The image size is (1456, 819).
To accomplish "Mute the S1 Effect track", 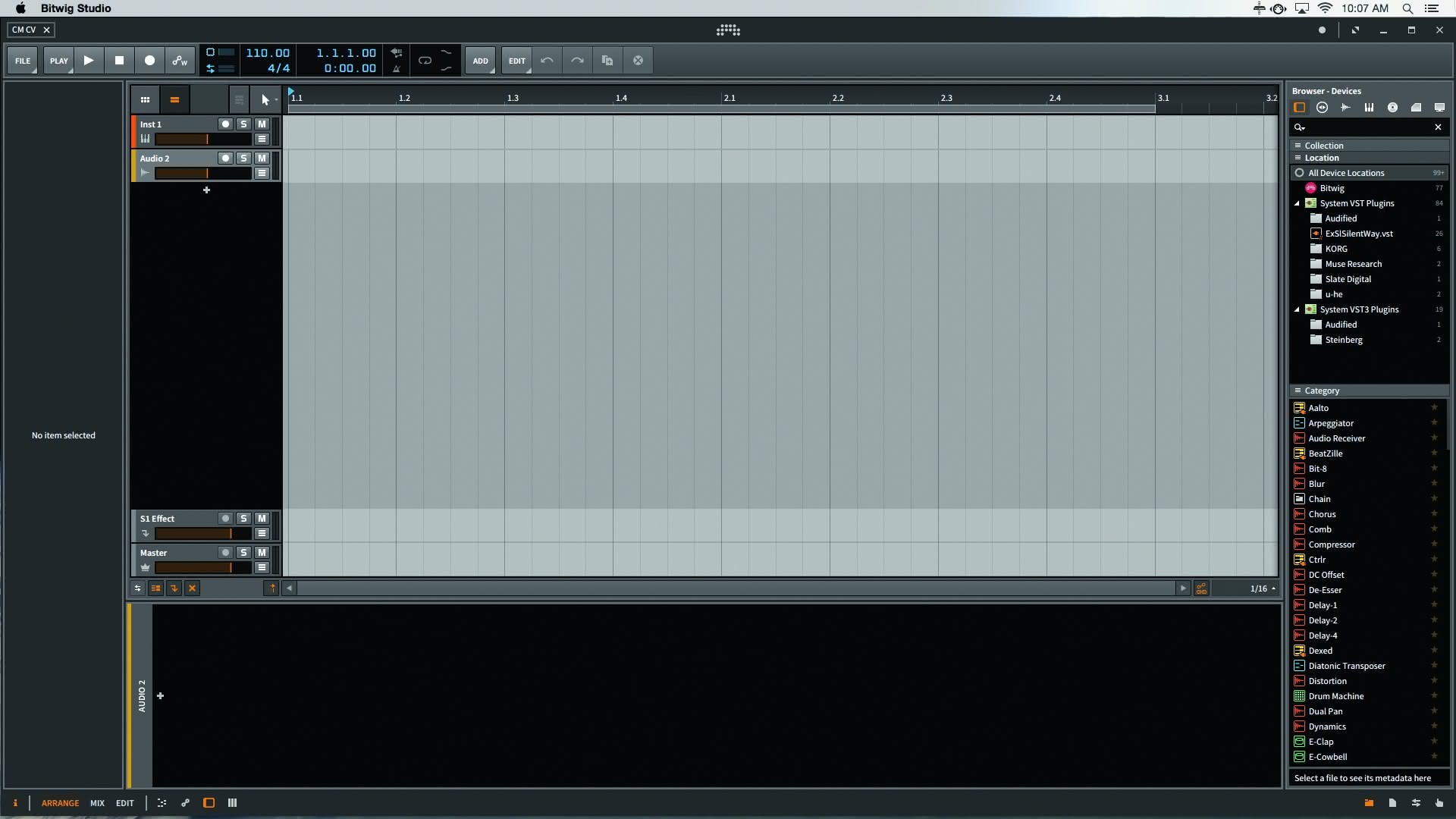I will coord(262,519).
